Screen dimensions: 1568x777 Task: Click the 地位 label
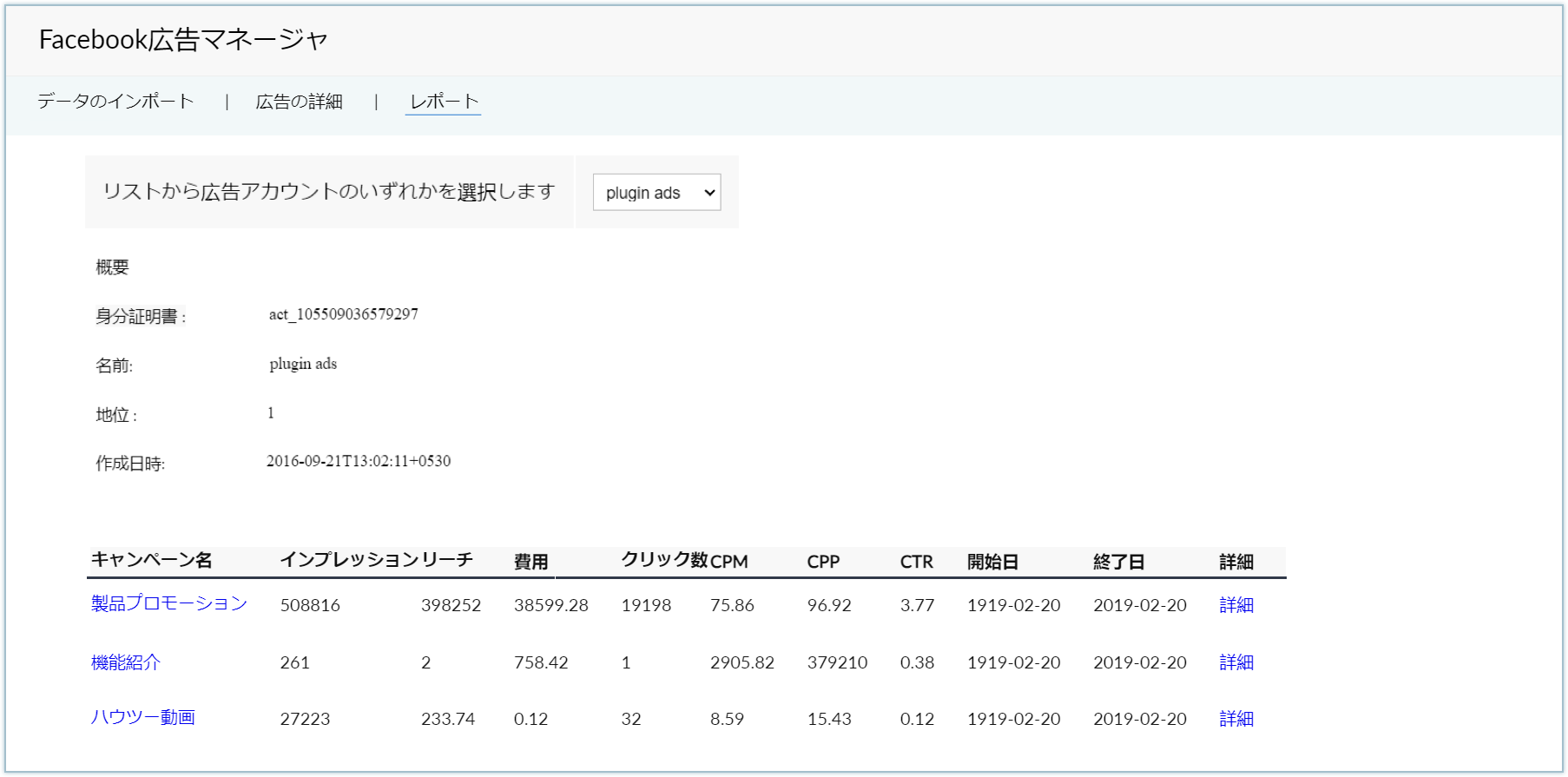pyautogui.click(x=116, y=415)
